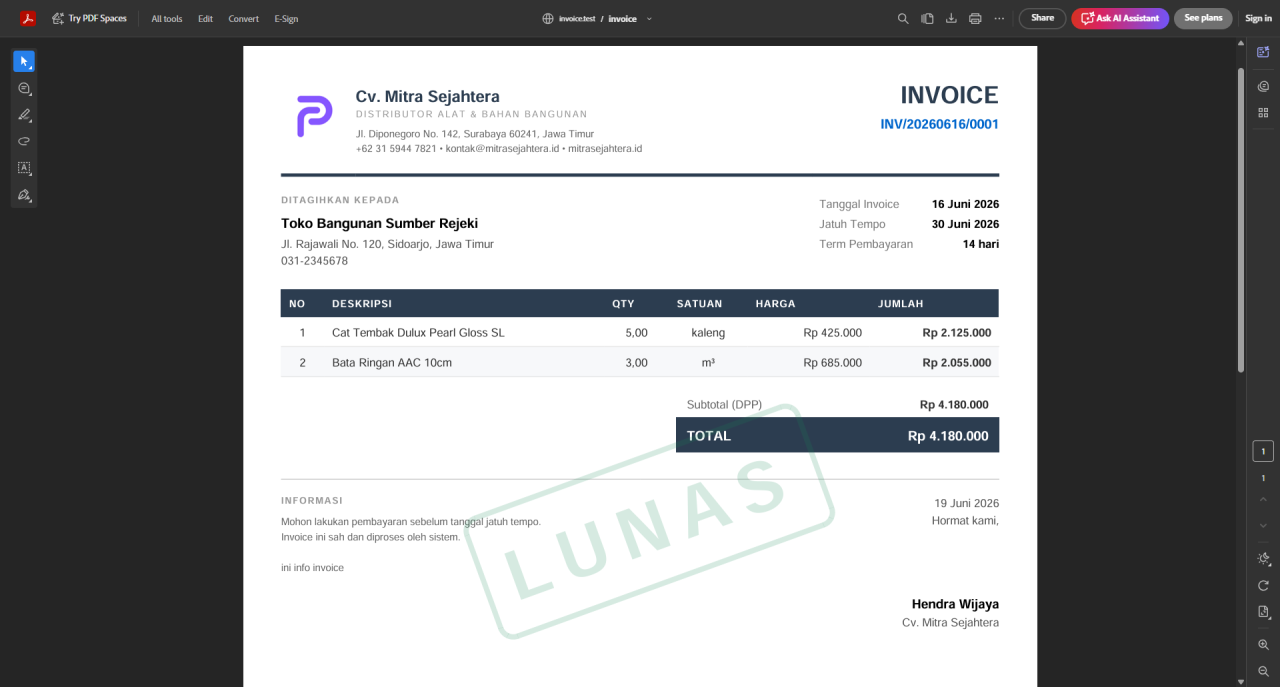Click amount Rp 2.125.000
The image size is (1280, 687).
tap(957, 333)
